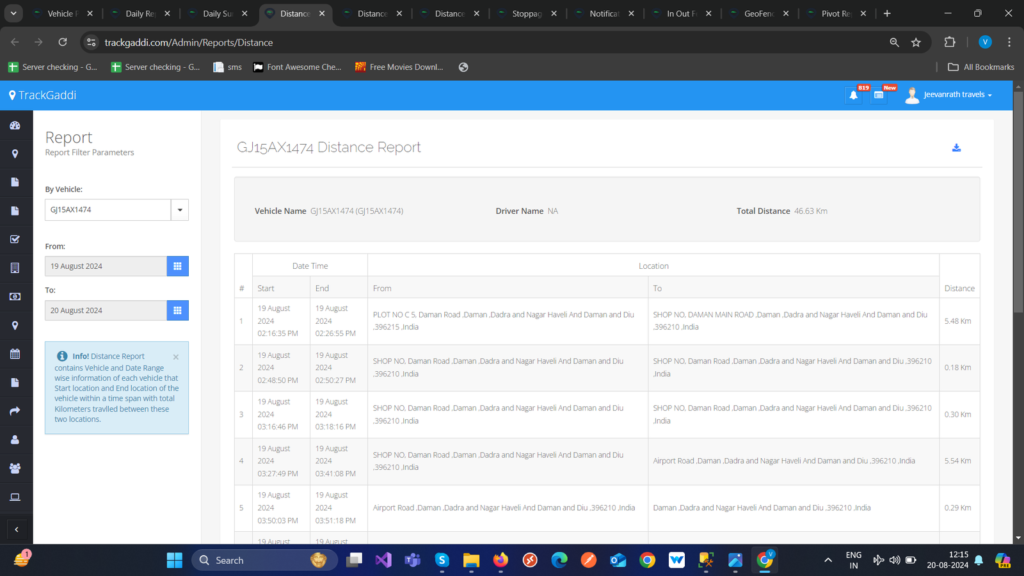Click the From date field 19 August 2024
This screenshot has width=1024, height=576.
(106, 266)
